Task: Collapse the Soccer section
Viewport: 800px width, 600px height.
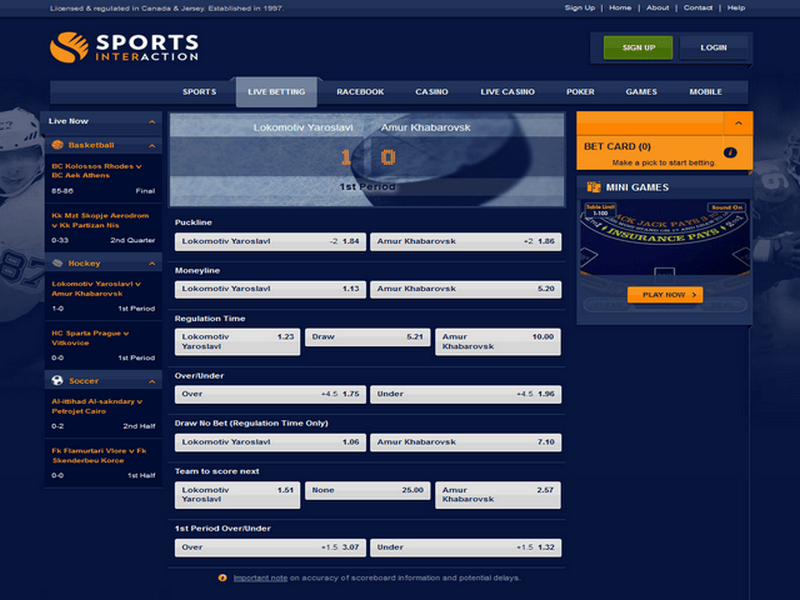Action: (x=152, y=382)
